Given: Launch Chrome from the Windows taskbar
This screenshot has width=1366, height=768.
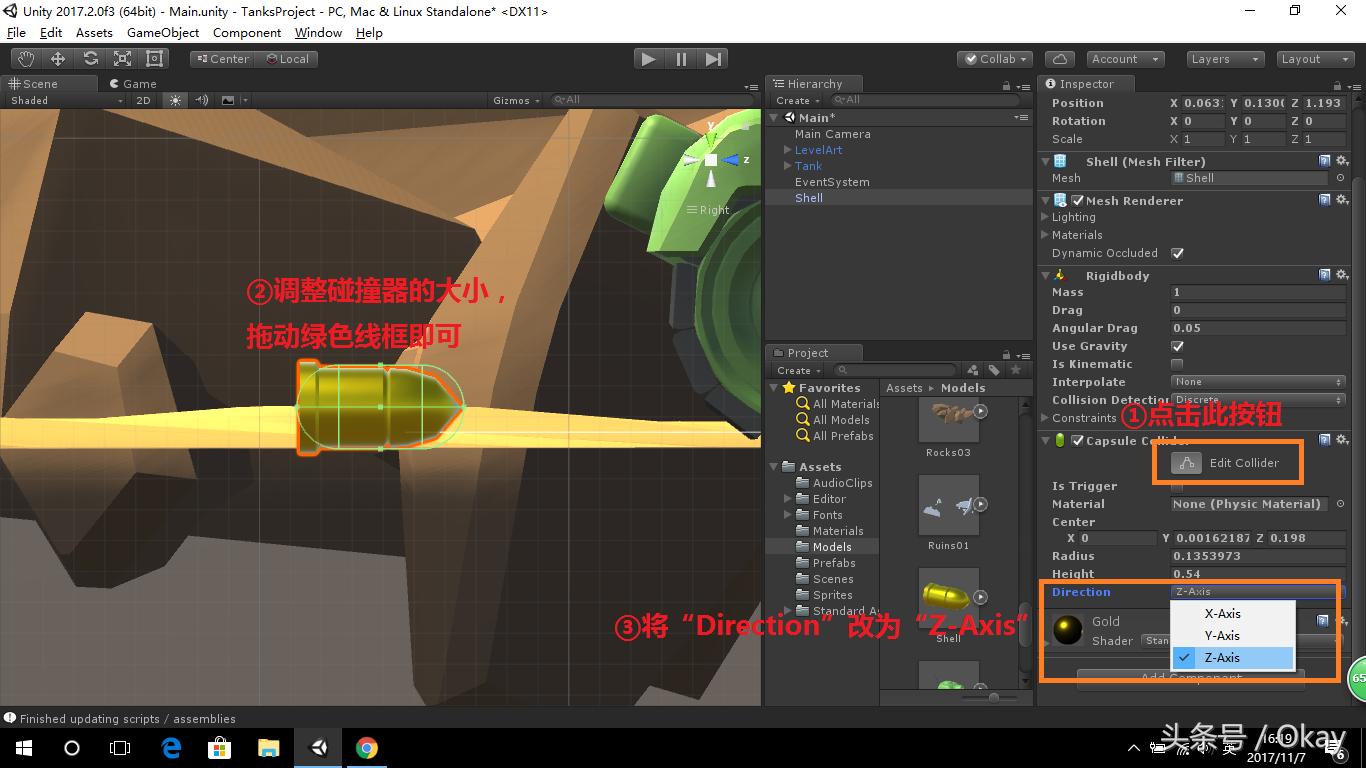Looking at the screenshot, I should point(367,746).
